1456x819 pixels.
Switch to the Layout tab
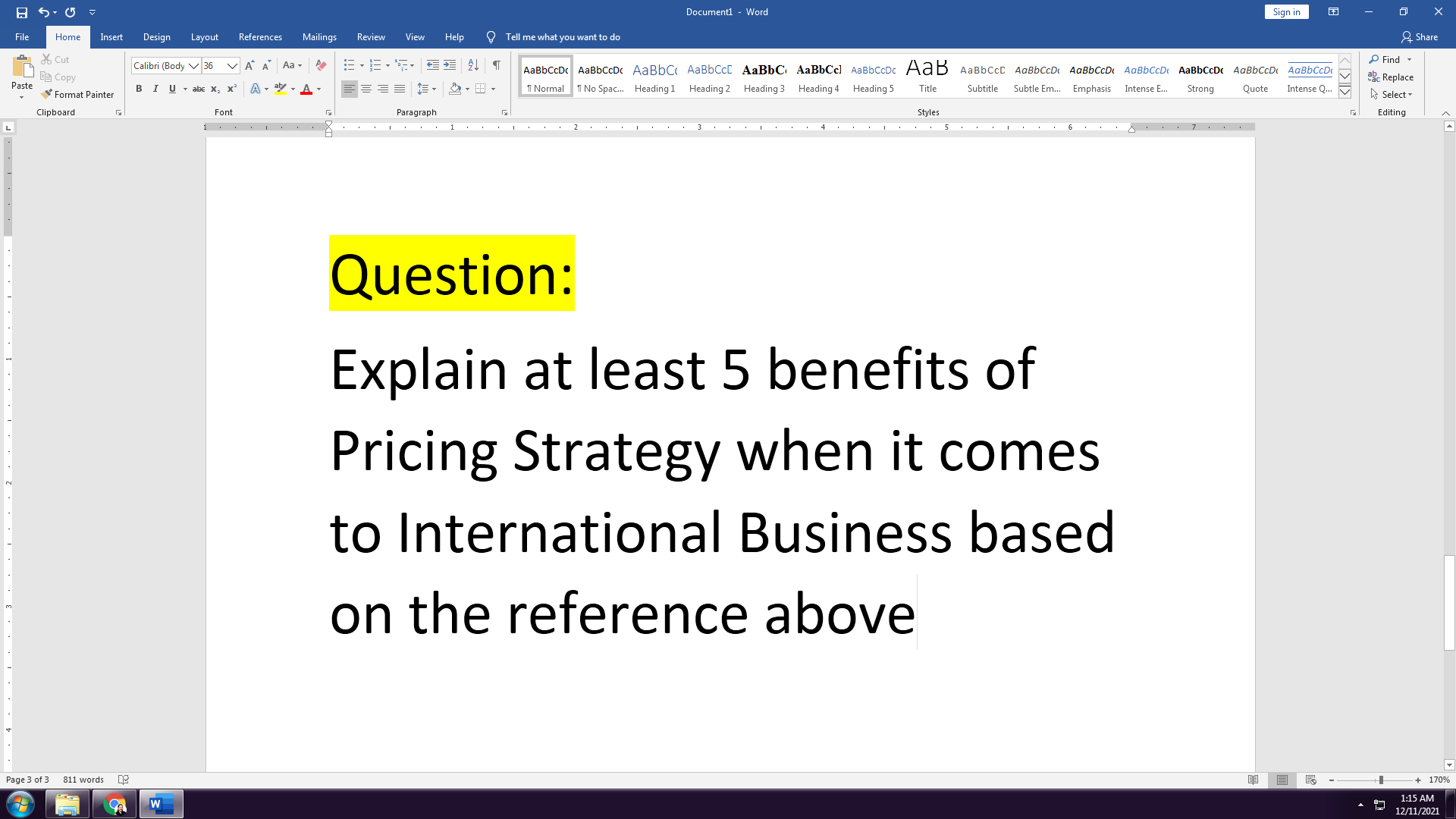[x=204, y=37]
